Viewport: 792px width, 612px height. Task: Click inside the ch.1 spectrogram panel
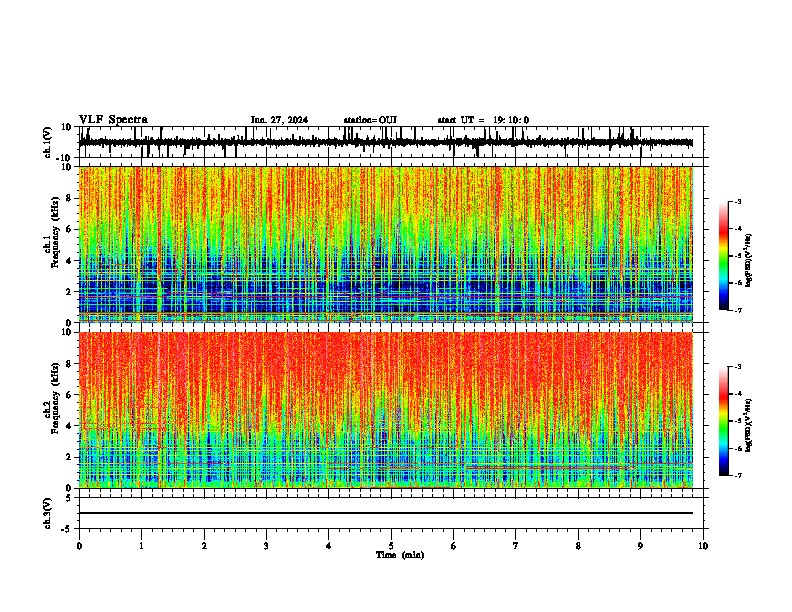386,244
